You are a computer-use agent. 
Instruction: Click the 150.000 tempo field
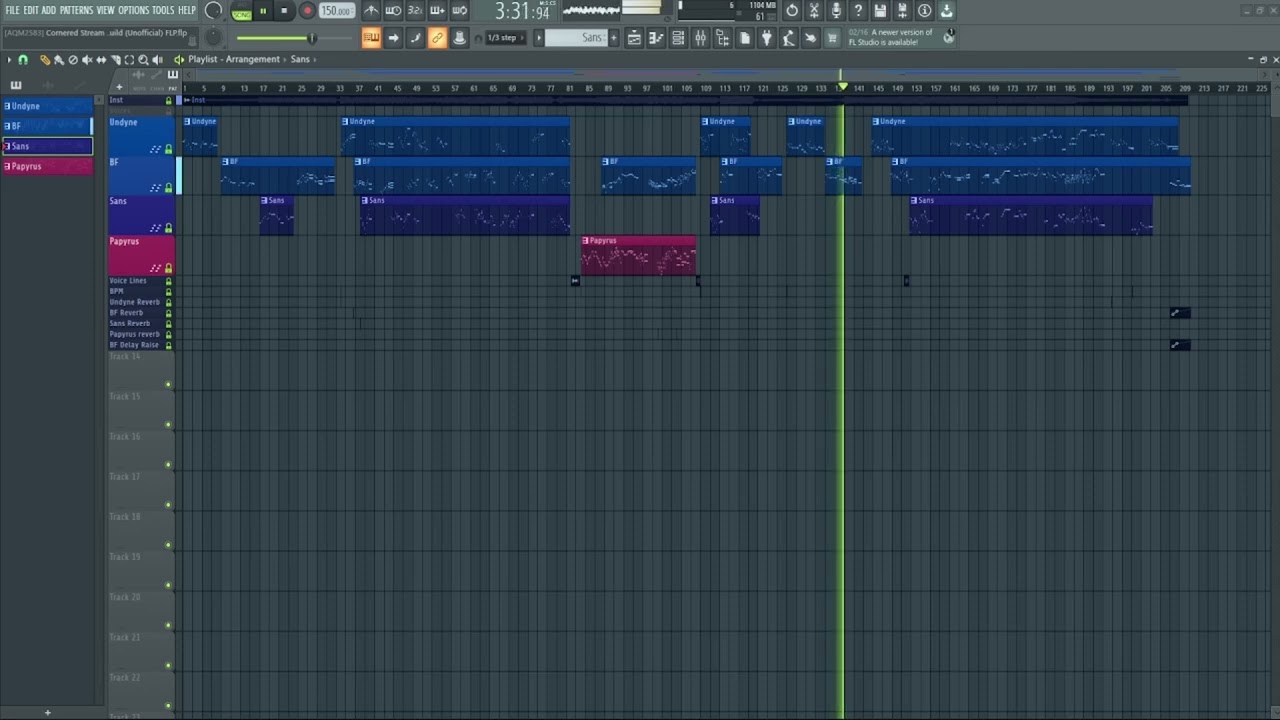tap(337, 11)
